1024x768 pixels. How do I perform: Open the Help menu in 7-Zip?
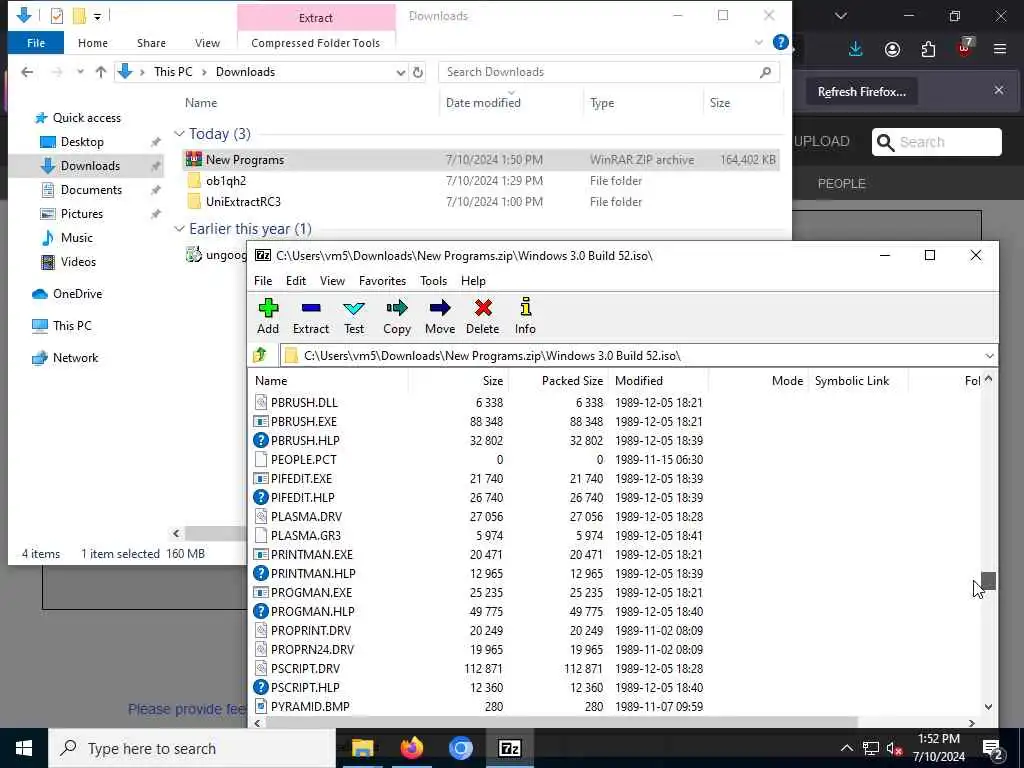(473, 281)
